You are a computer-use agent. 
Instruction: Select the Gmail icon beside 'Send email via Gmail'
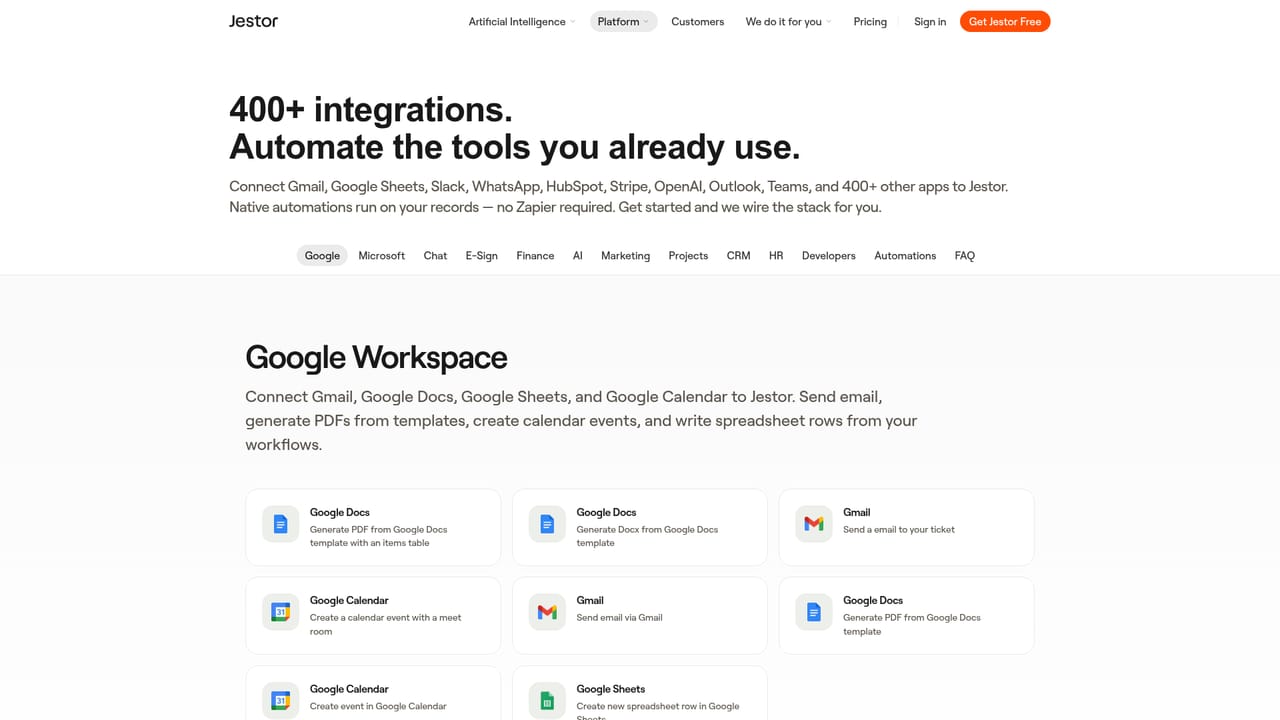coord(547,612)
